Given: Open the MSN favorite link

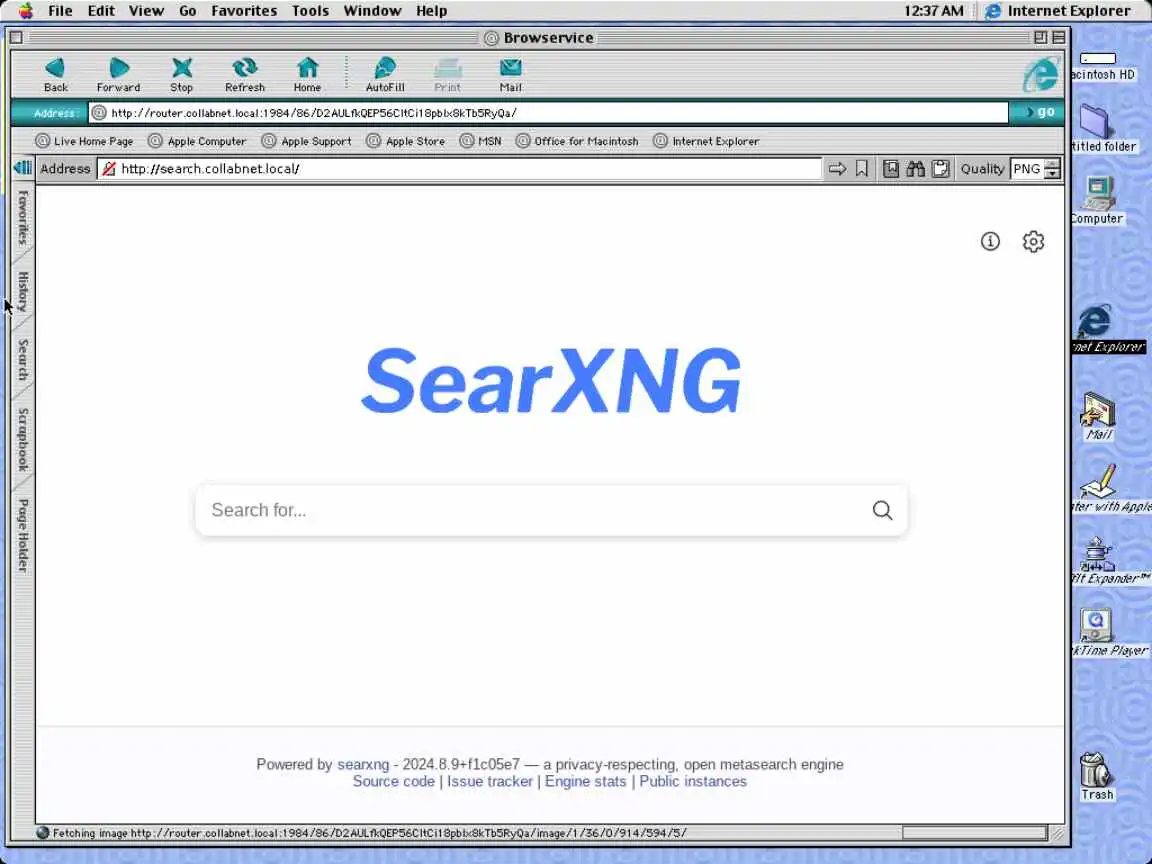Looking at the screenshot, I should click(x=480, y=141).
